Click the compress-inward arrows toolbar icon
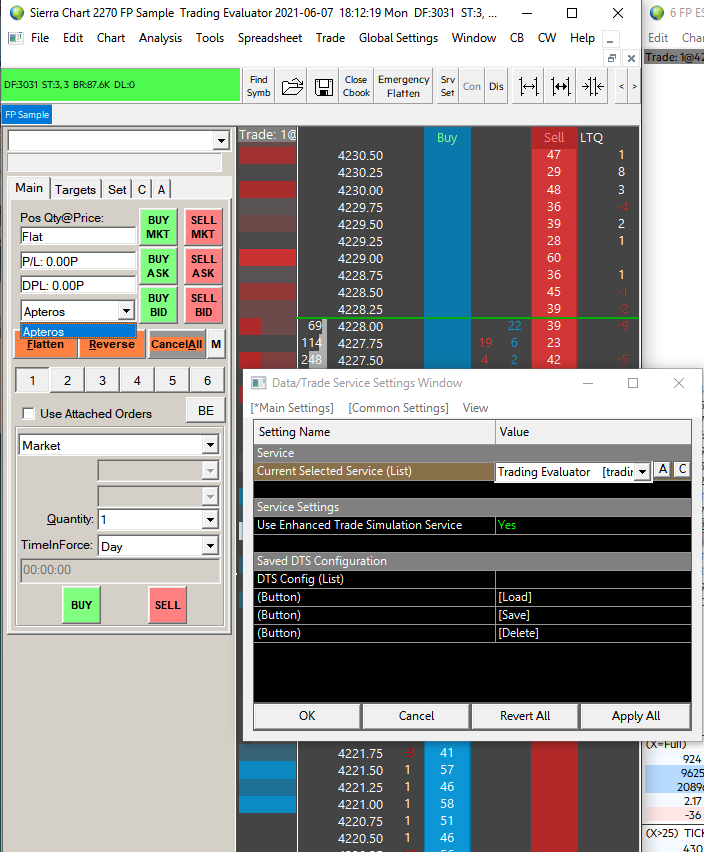 tap(593, 86)
